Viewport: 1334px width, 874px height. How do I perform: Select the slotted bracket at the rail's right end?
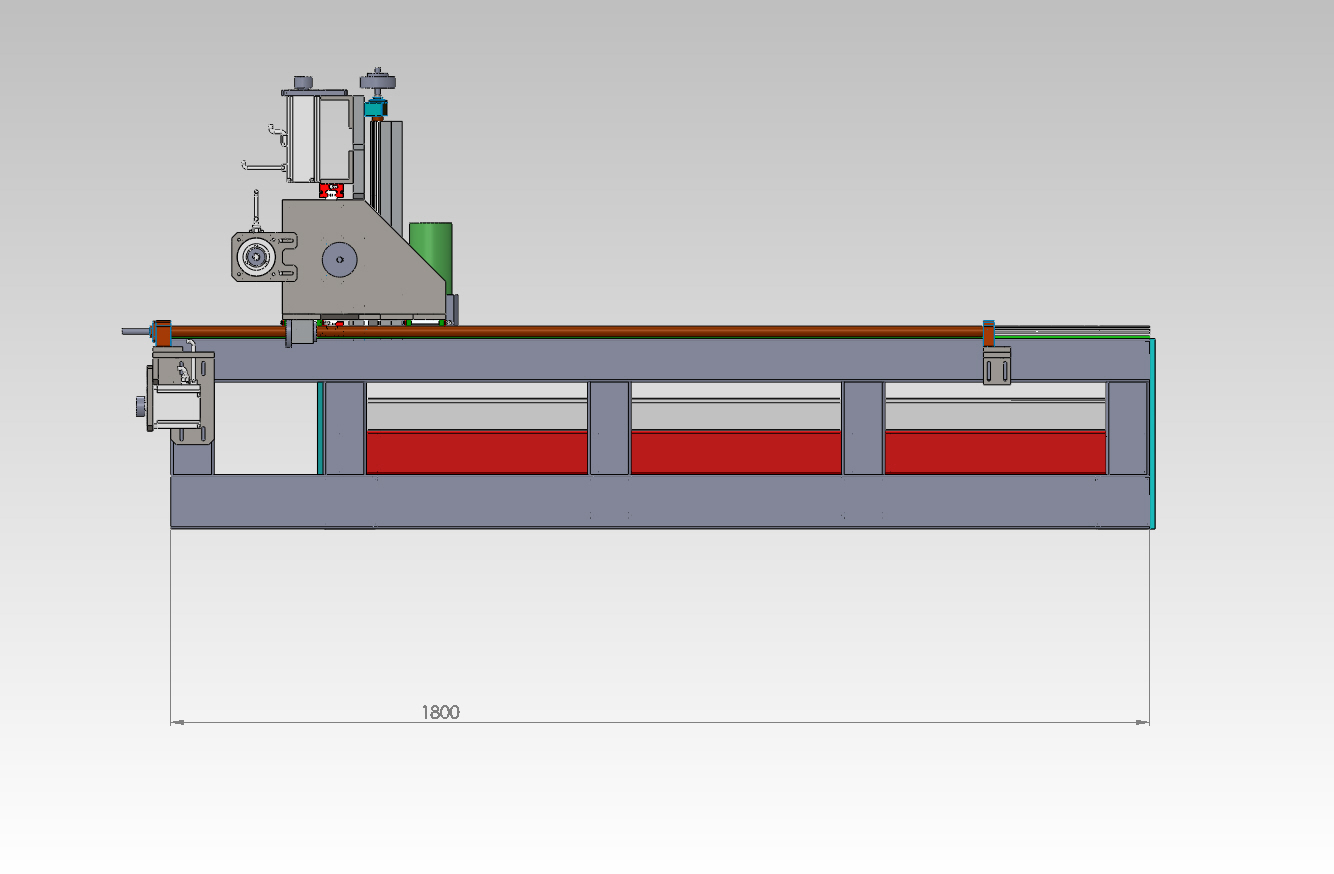997,366
